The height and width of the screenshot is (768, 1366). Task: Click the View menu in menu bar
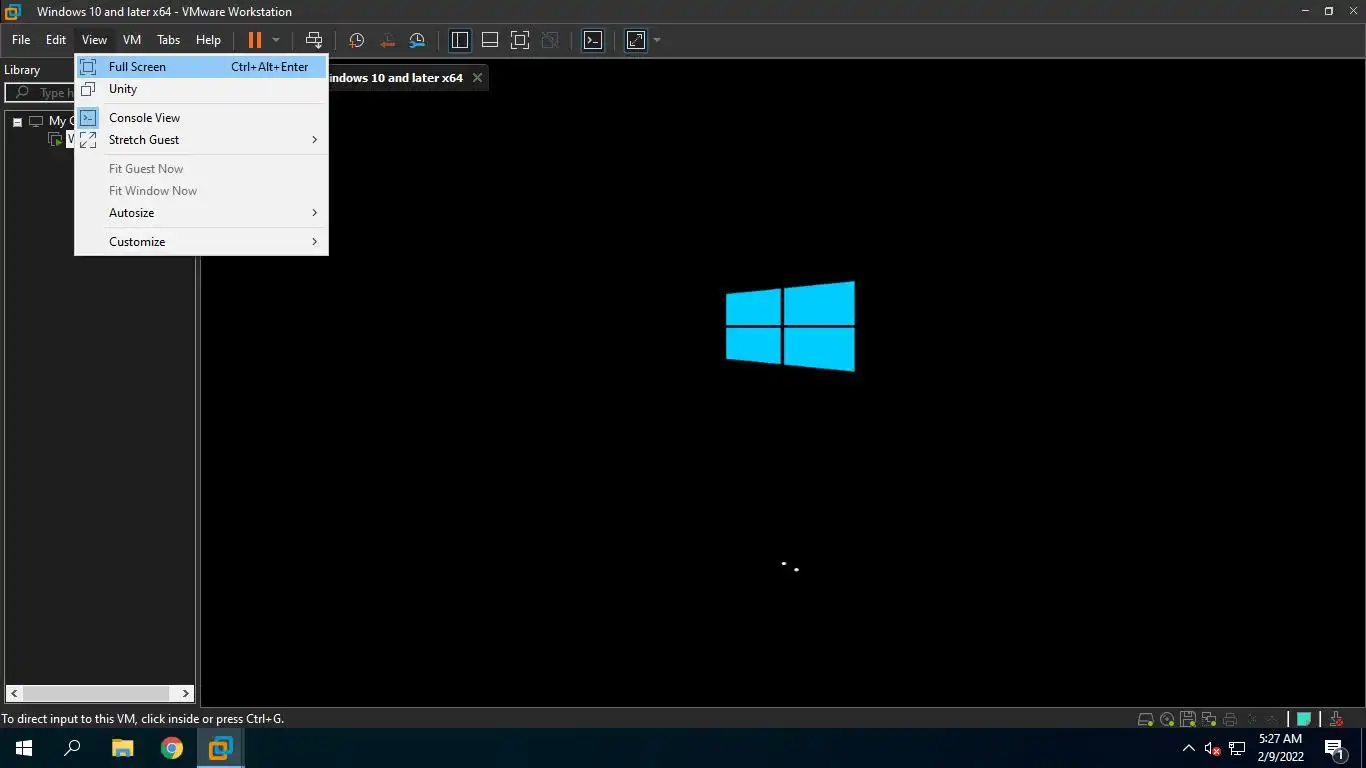[x=94, y=40]
